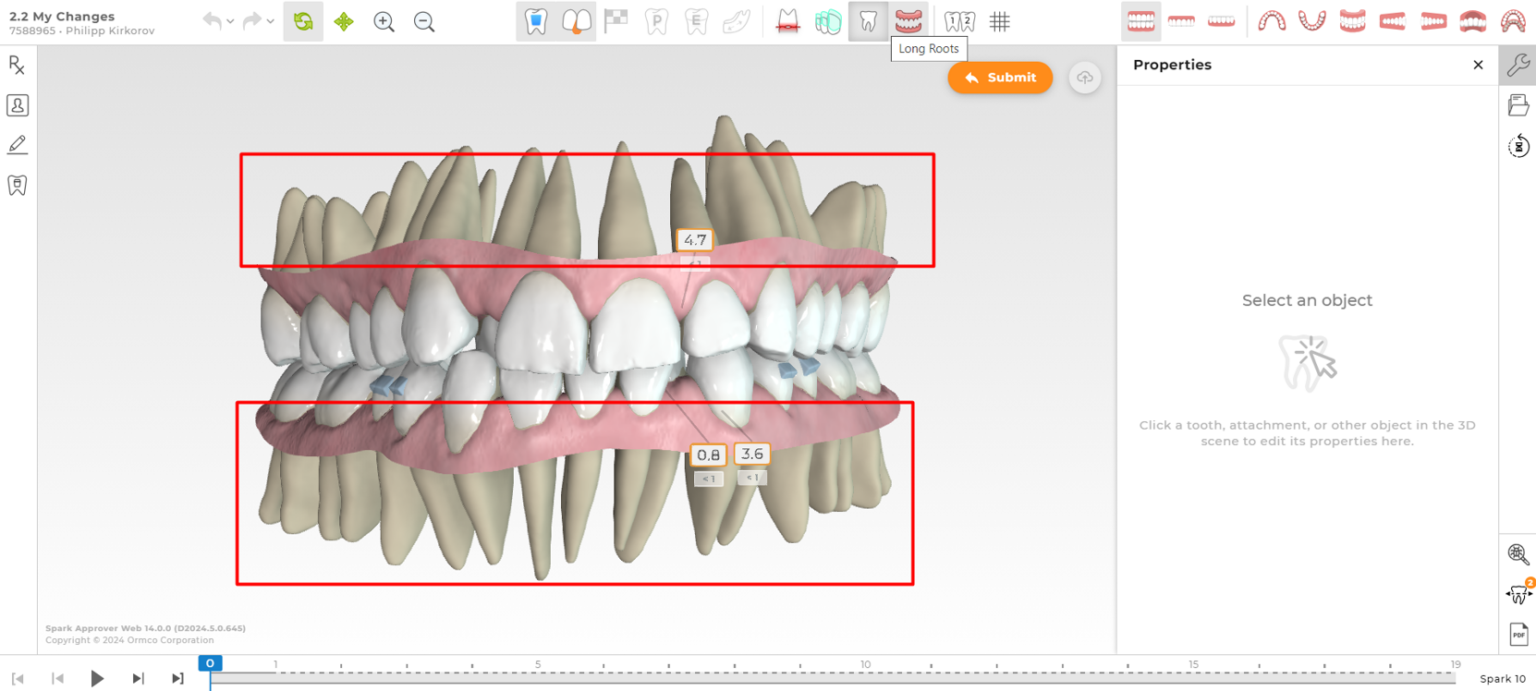Switch to the right lateral view preset
1536x691 pixels.
1392,20
